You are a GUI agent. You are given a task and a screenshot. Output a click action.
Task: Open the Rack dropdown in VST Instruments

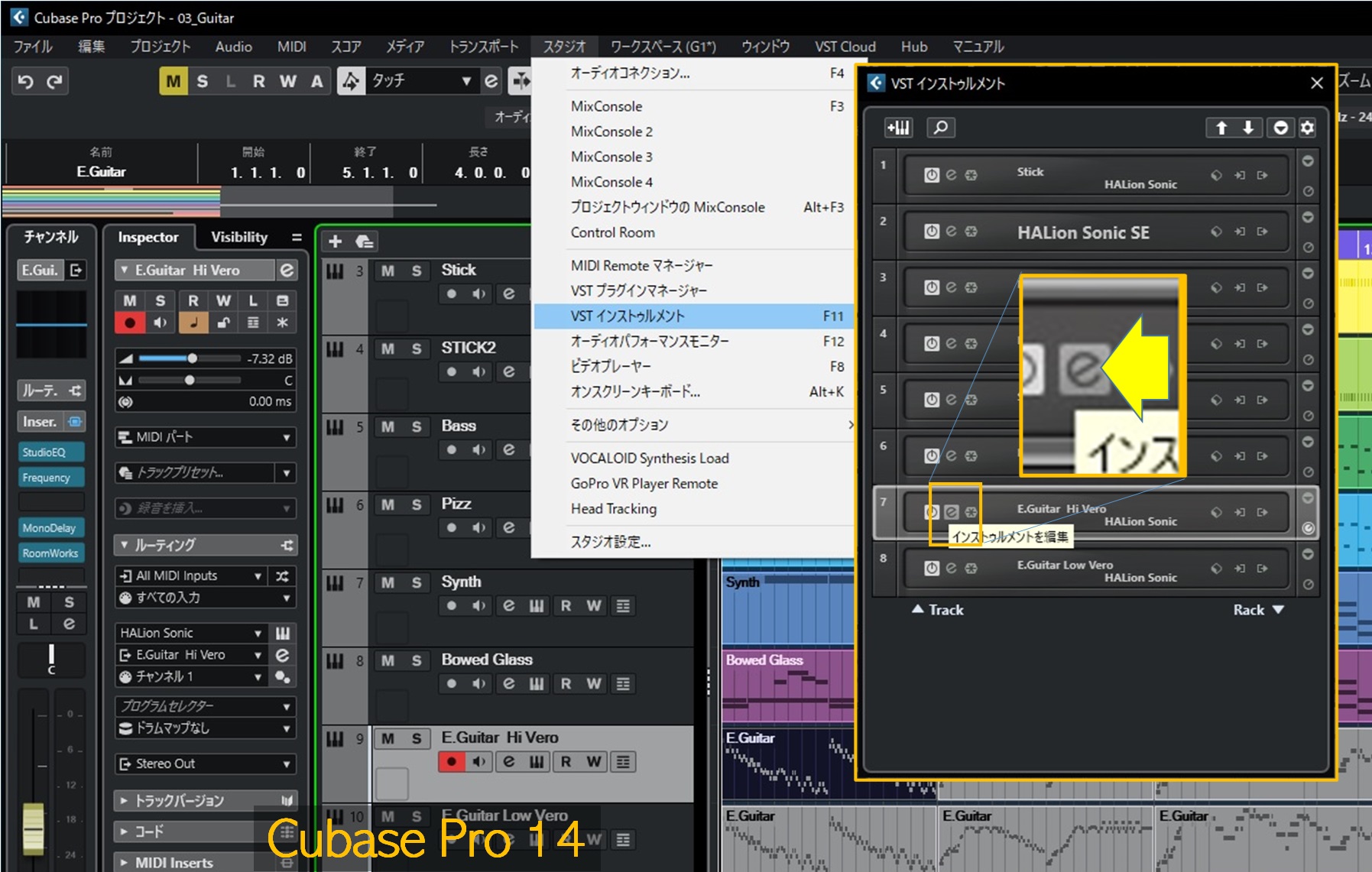(x=1258, y=610)
